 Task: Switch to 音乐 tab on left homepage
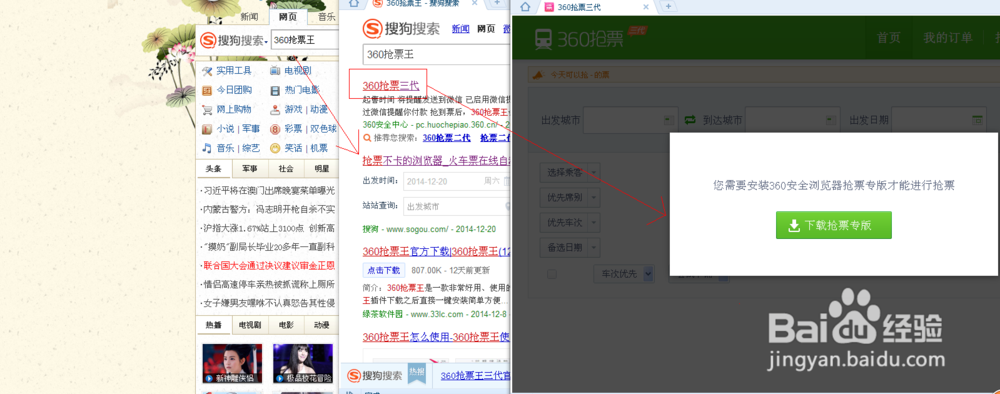tap(327, 17)
